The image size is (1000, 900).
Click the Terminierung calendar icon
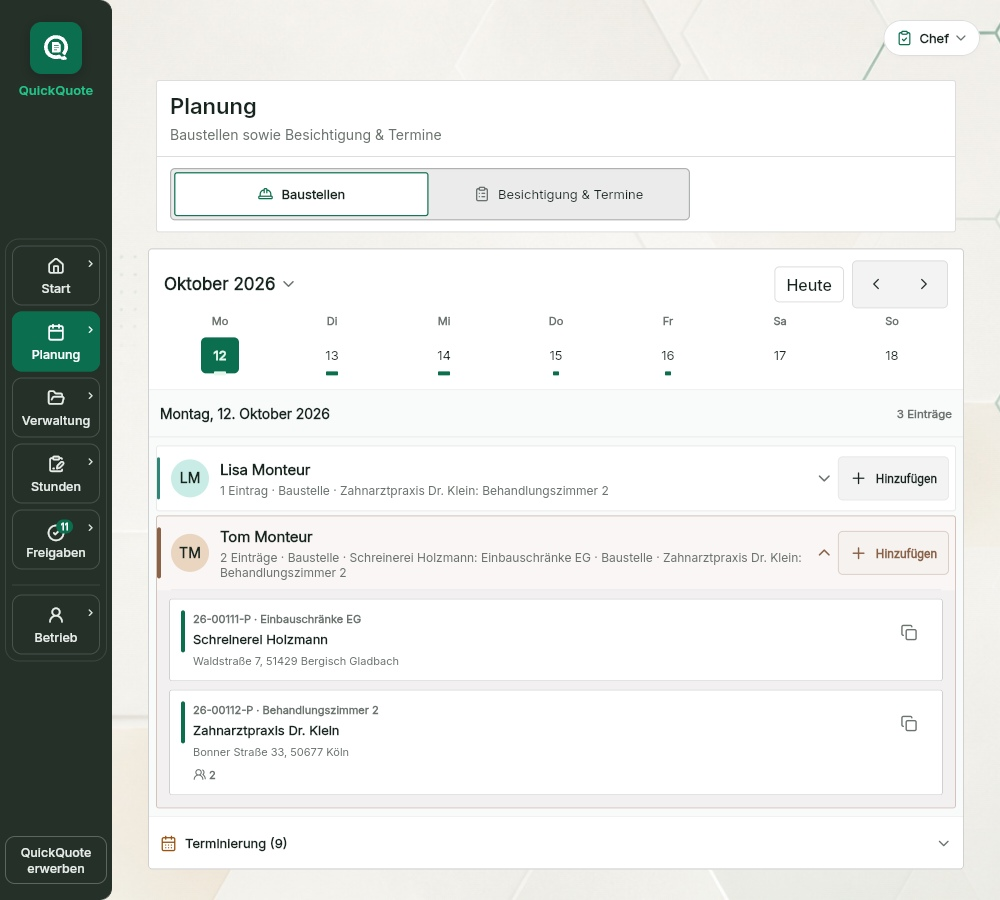(168, 843)
